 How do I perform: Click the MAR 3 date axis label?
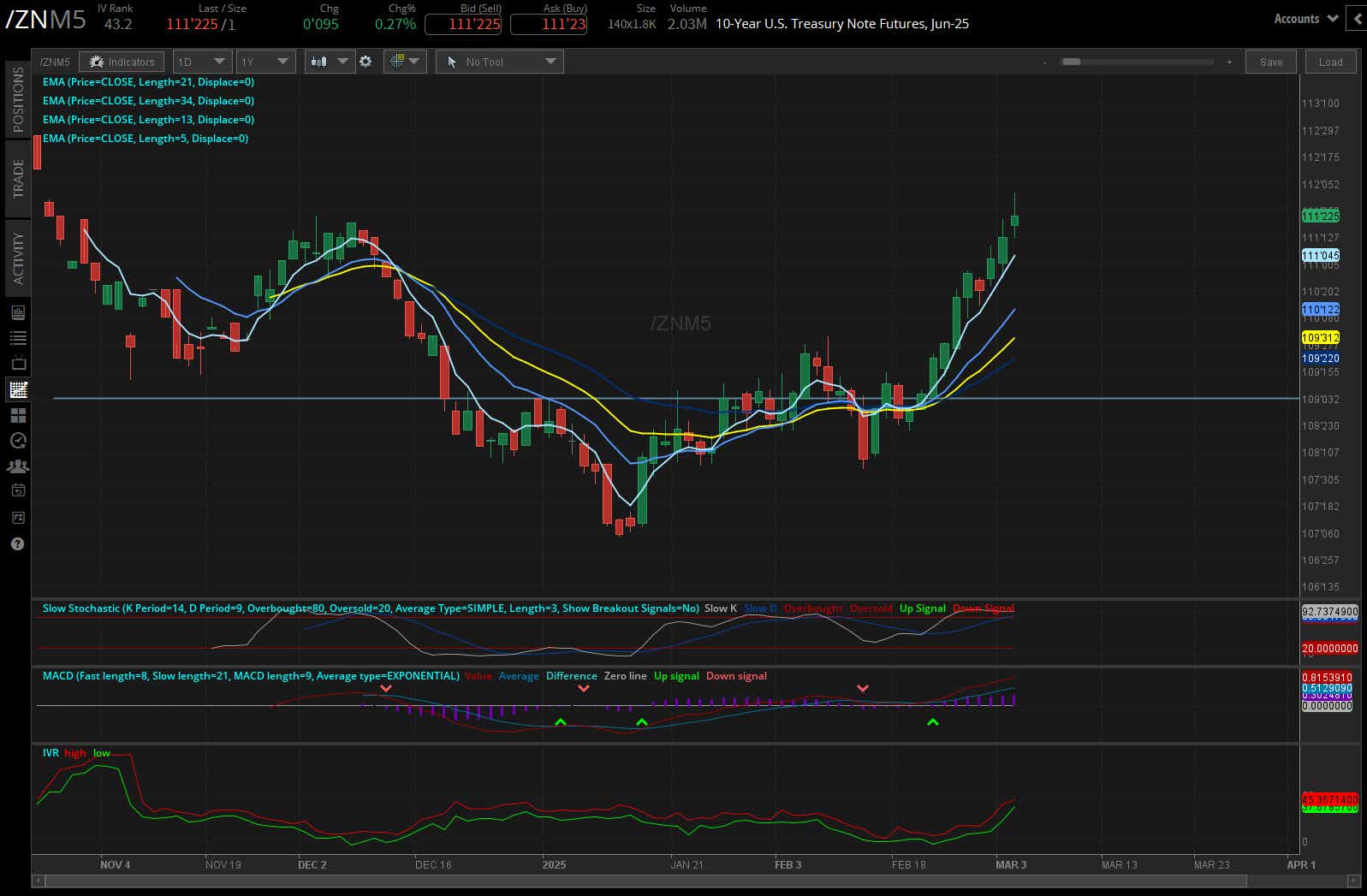tap(1011, 864)
